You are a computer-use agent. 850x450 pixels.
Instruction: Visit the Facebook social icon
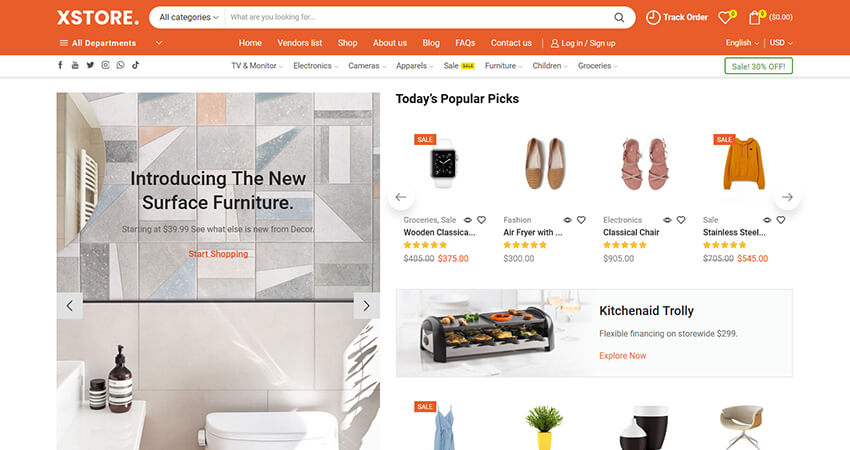pyautogui.click(x=60, y=65)
